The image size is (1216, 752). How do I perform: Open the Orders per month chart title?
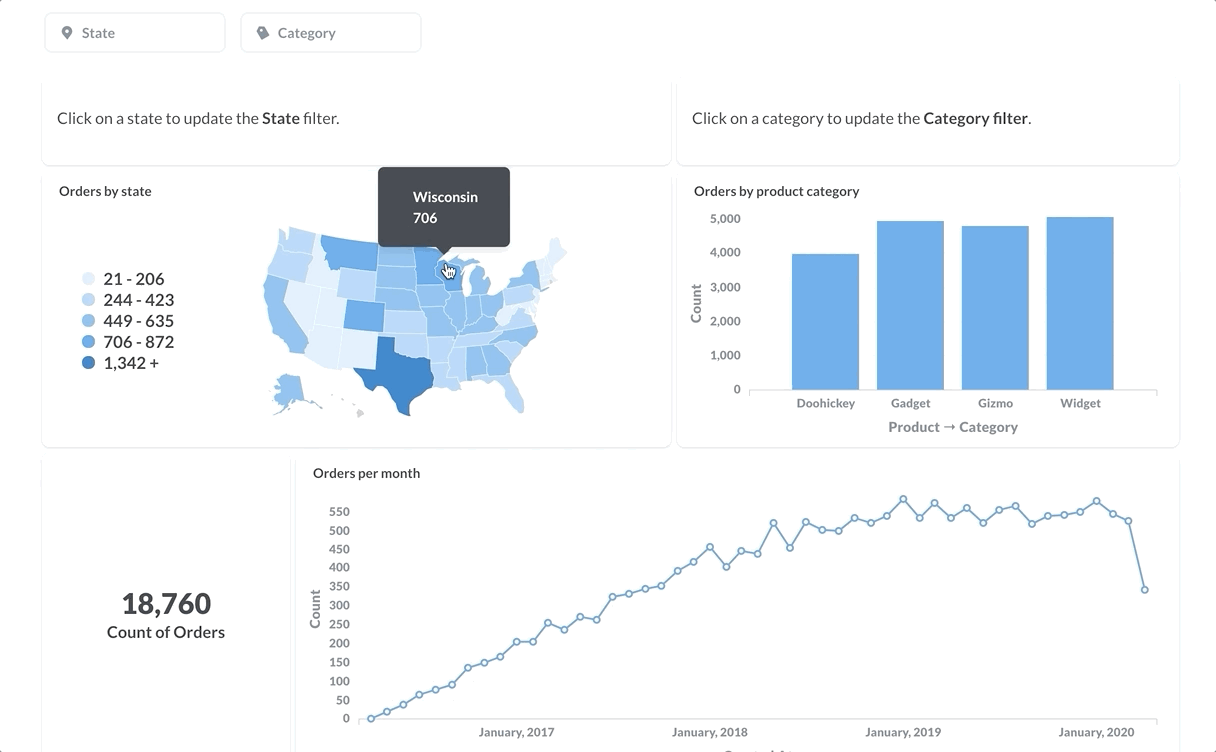(x=366, y=473)
